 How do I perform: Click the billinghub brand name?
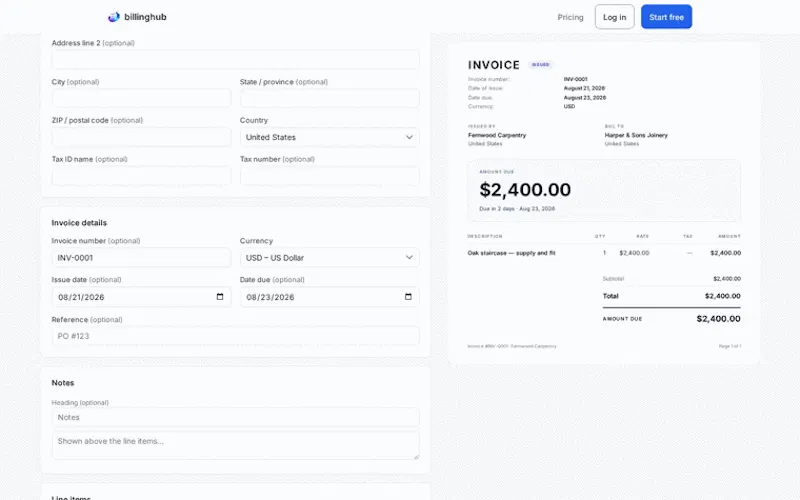pyautogui.click(x=145, y=17)
